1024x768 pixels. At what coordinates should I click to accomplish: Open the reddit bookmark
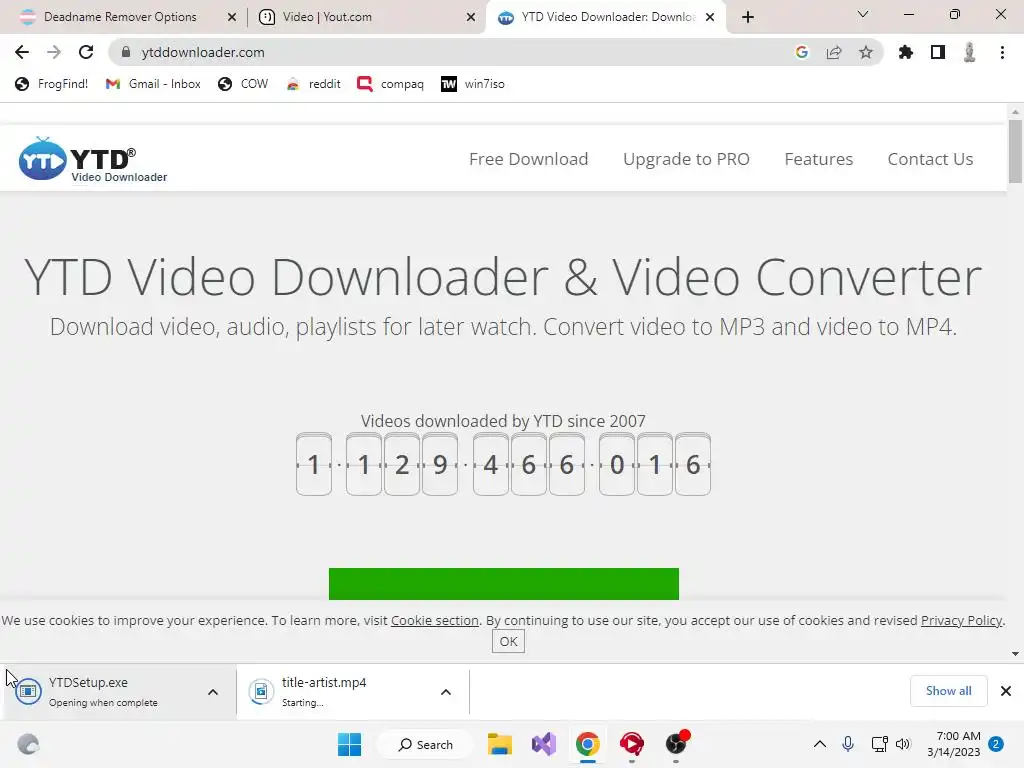point(313,84)
